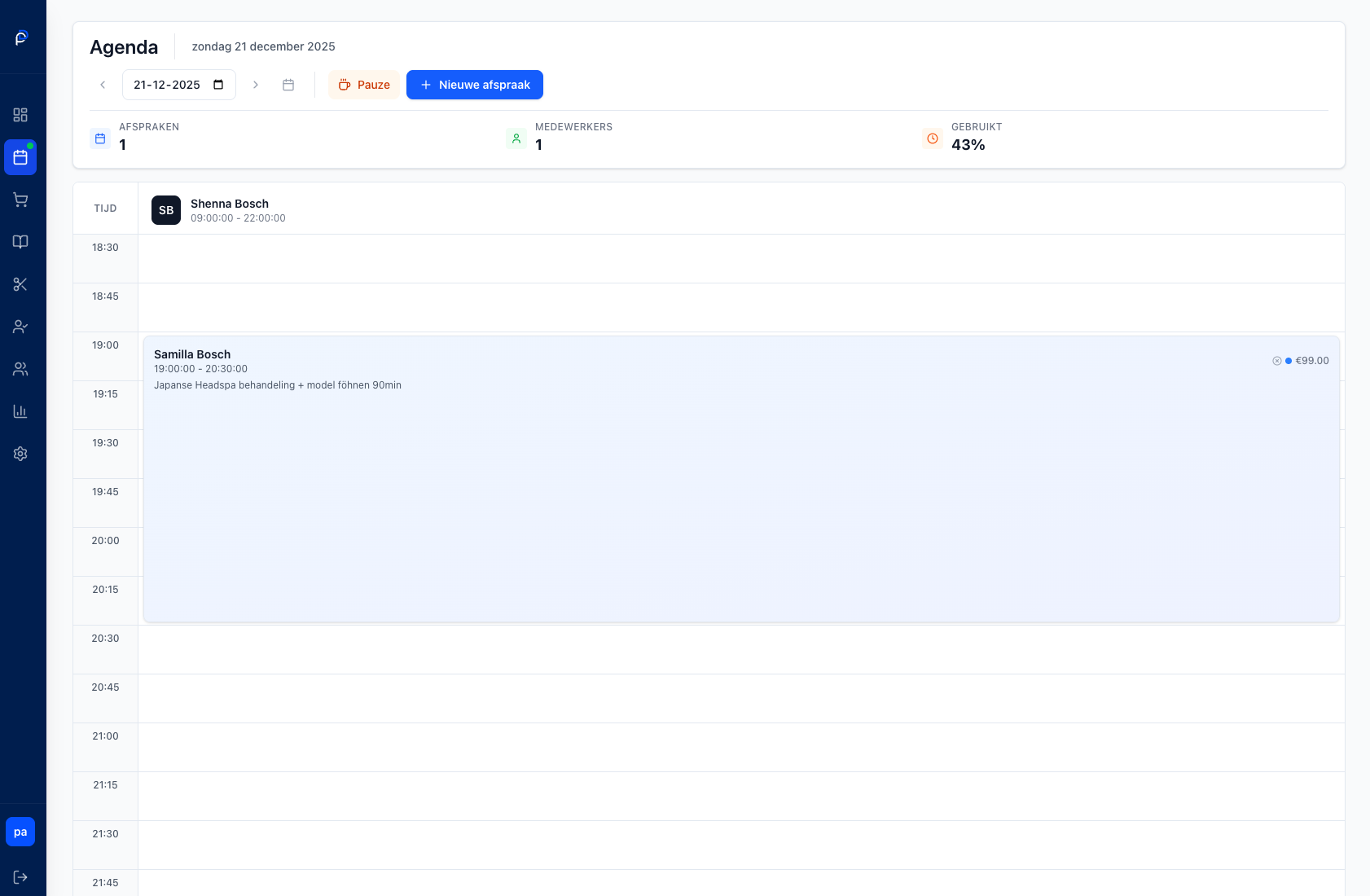
Task: Open the Samilla Bosch appointment block
Action: 741,489
